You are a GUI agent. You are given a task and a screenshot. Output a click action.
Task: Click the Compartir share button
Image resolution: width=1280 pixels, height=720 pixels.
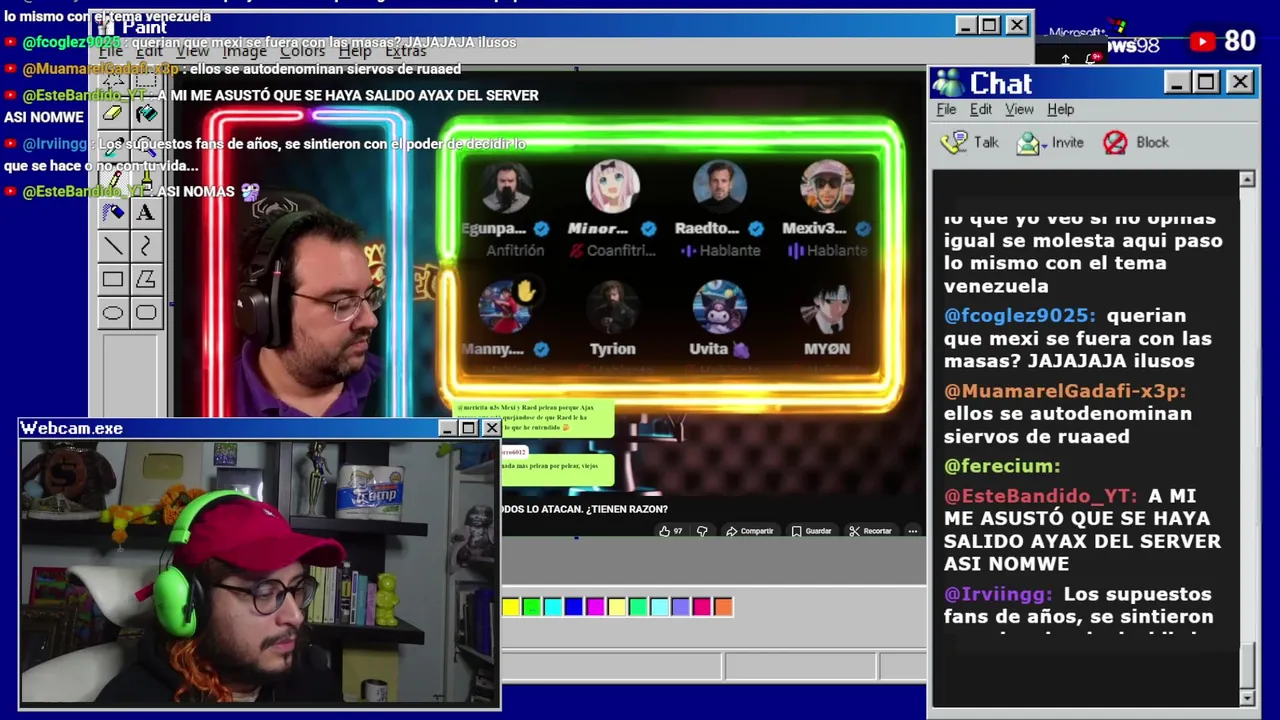tap(750, 531)
